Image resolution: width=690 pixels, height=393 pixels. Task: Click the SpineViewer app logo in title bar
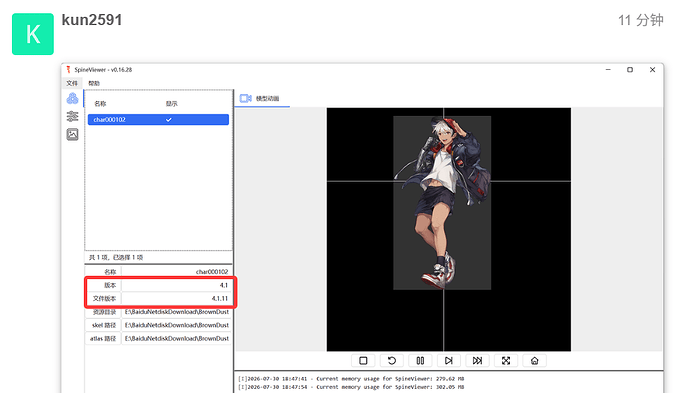click(68, 70)
